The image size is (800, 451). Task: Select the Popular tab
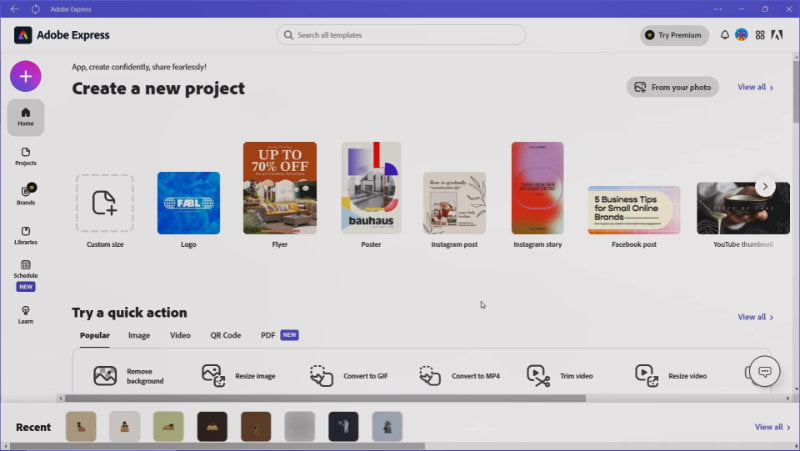tap(94, 335)
